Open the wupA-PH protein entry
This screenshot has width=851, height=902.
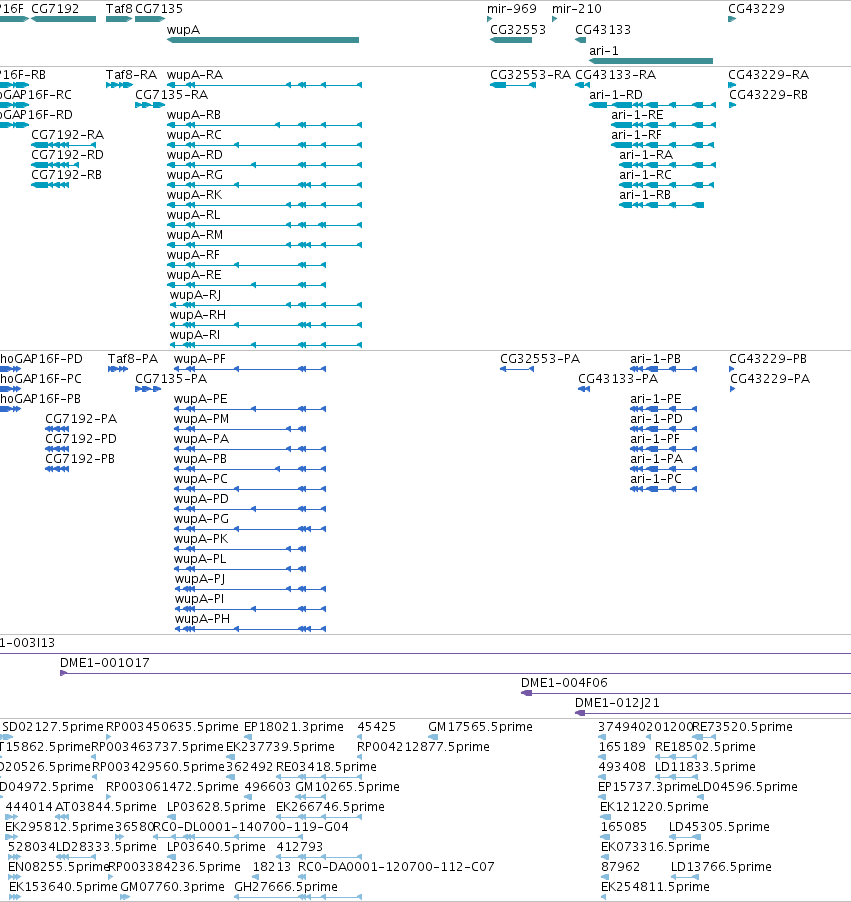click(202, 618)
